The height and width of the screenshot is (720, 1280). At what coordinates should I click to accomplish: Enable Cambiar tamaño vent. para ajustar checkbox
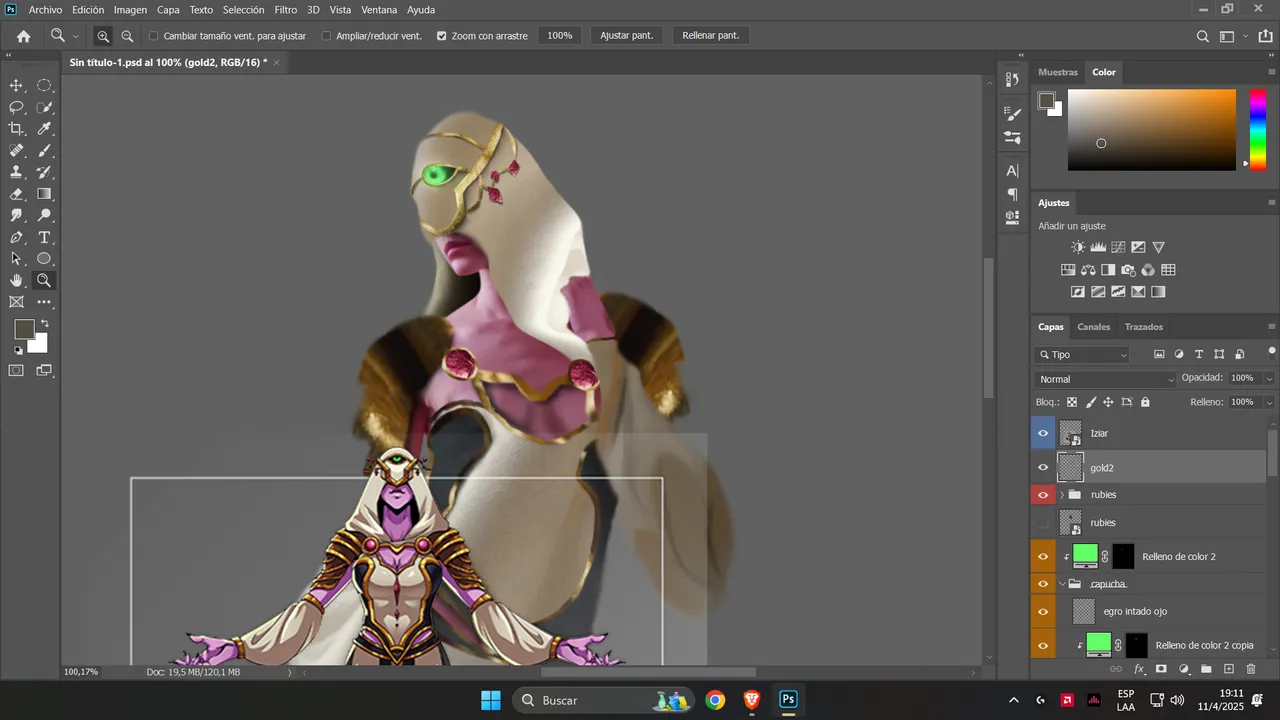pos(154,36)
